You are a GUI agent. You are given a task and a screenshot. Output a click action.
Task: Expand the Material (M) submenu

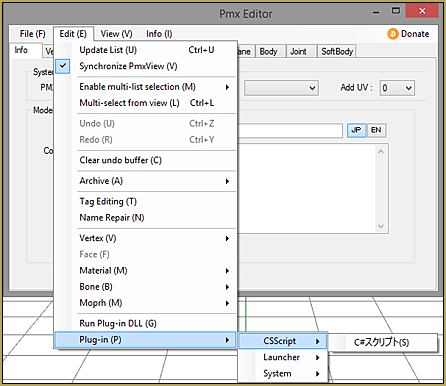[x=146, y=271]
